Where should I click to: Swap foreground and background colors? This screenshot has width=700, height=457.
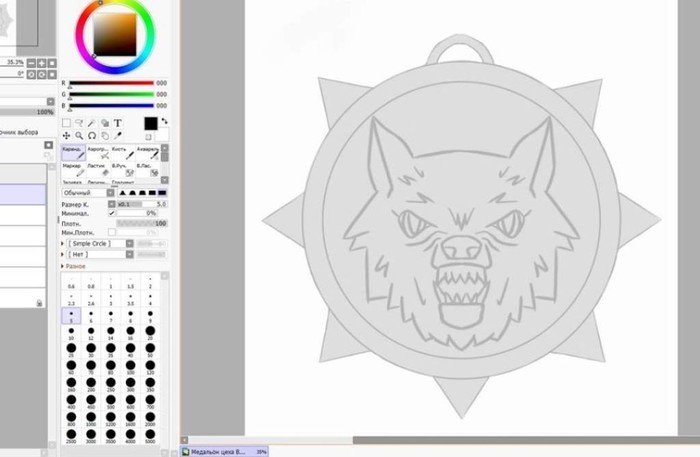click(165, 121)
